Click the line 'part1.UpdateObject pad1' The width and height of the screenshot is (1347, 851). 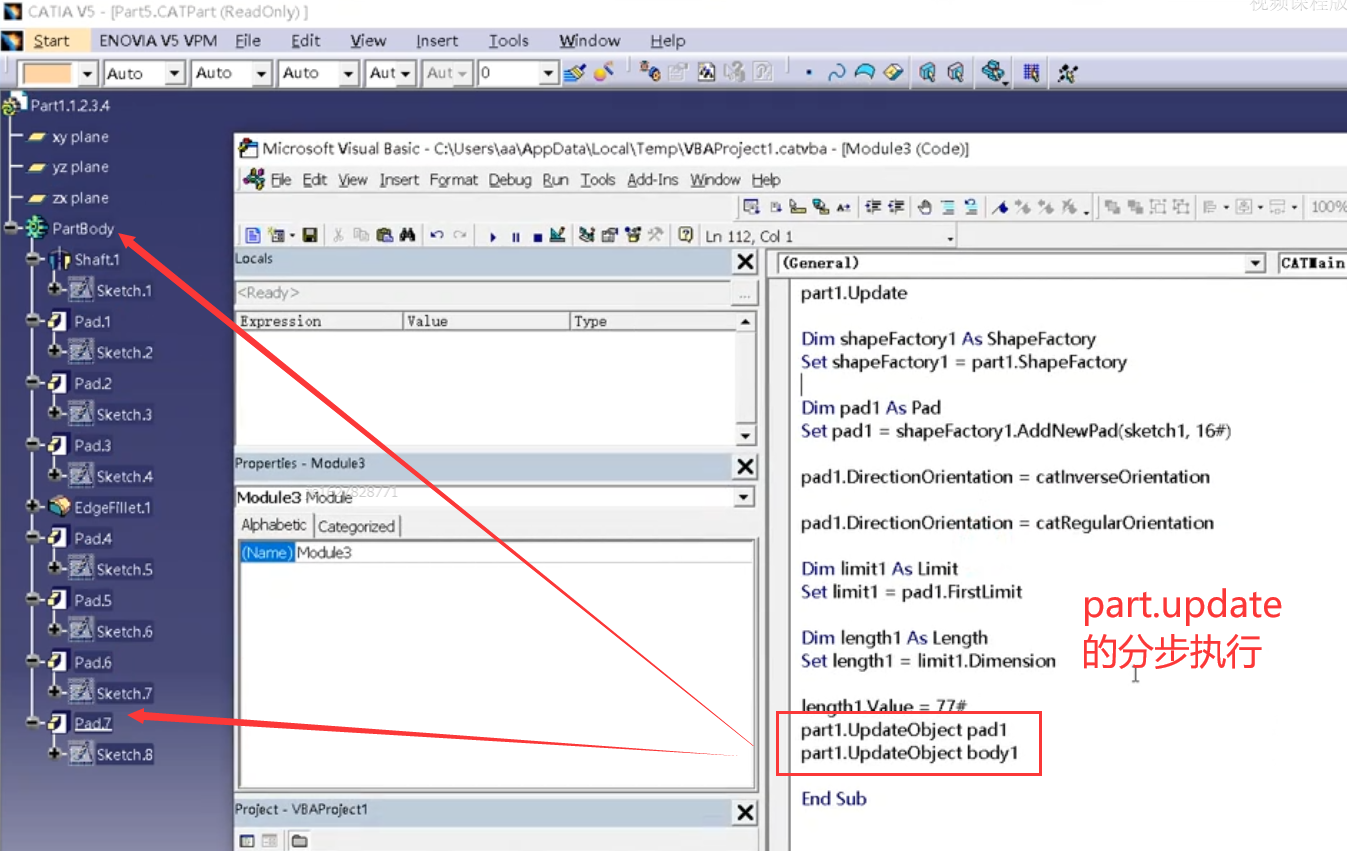(904, 729)
